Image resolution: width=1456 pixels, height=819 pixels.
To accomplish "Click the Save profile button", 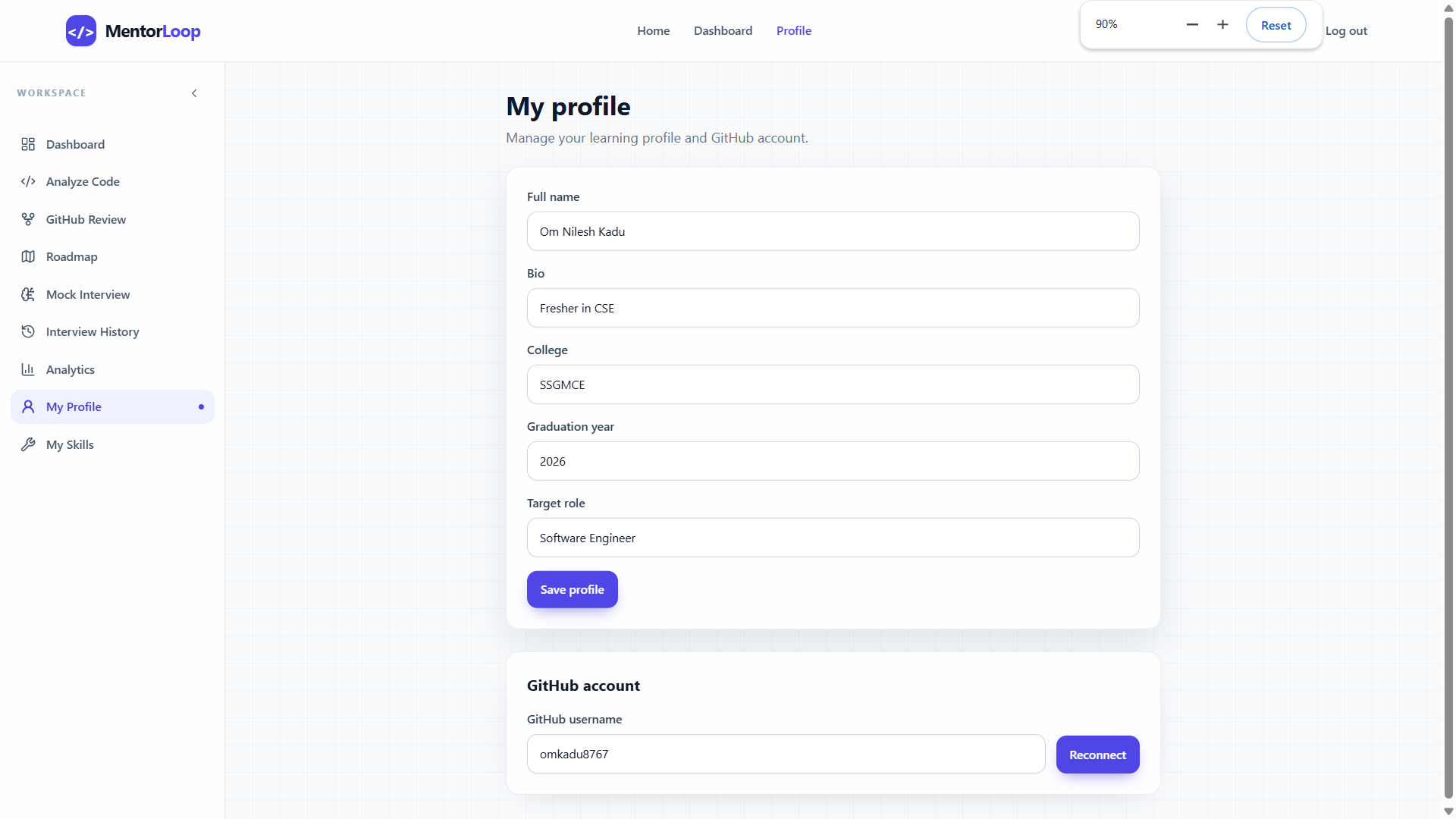I will tap(572, 589).
